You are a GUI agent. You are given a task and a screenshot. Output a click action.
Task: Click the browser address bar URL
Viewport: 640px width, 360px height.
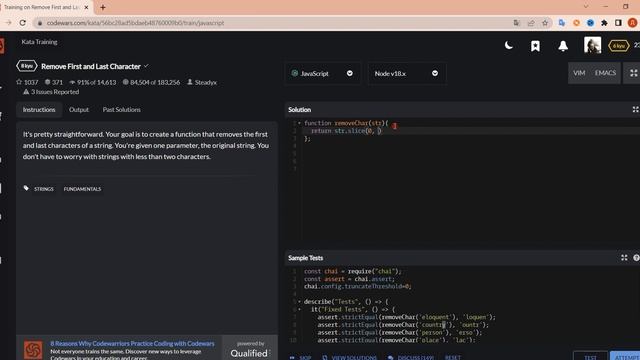point(135,23)
